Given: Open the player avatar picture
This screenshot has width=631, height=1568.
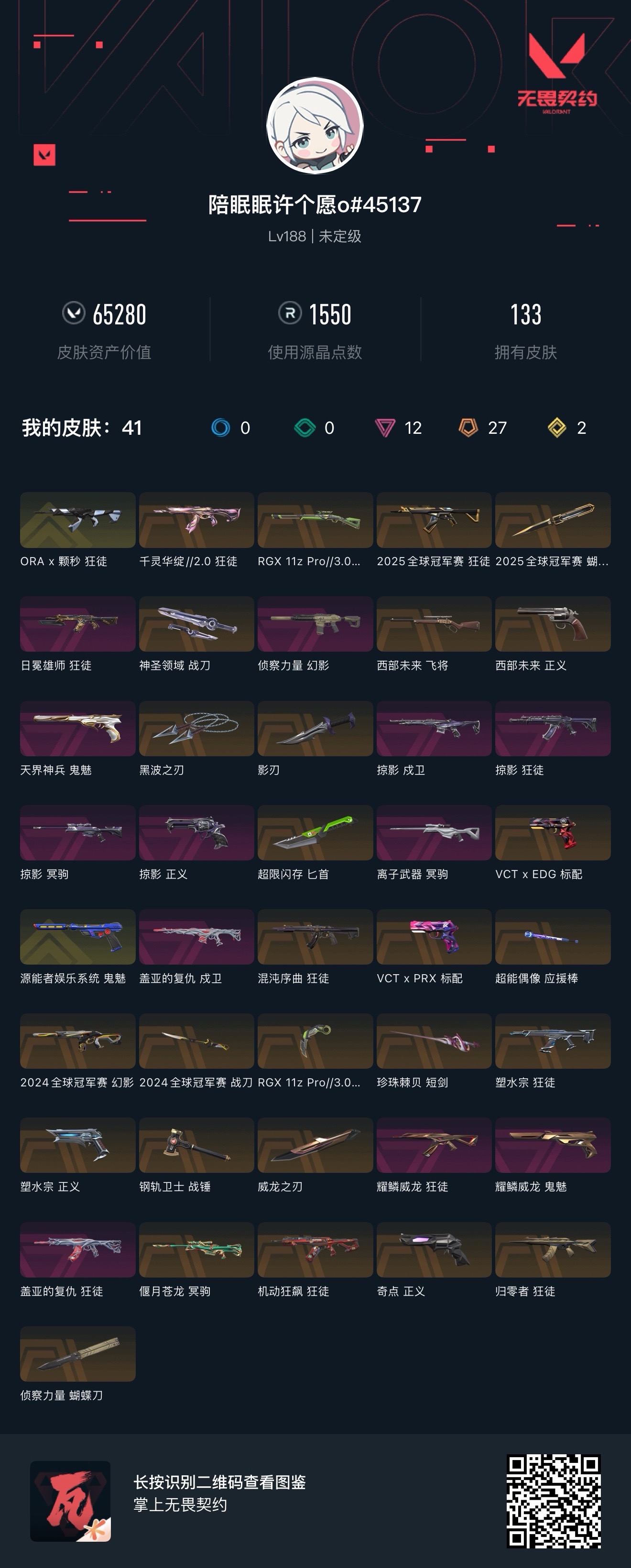Looking at the screenshot, I should (x=315, y=125).
